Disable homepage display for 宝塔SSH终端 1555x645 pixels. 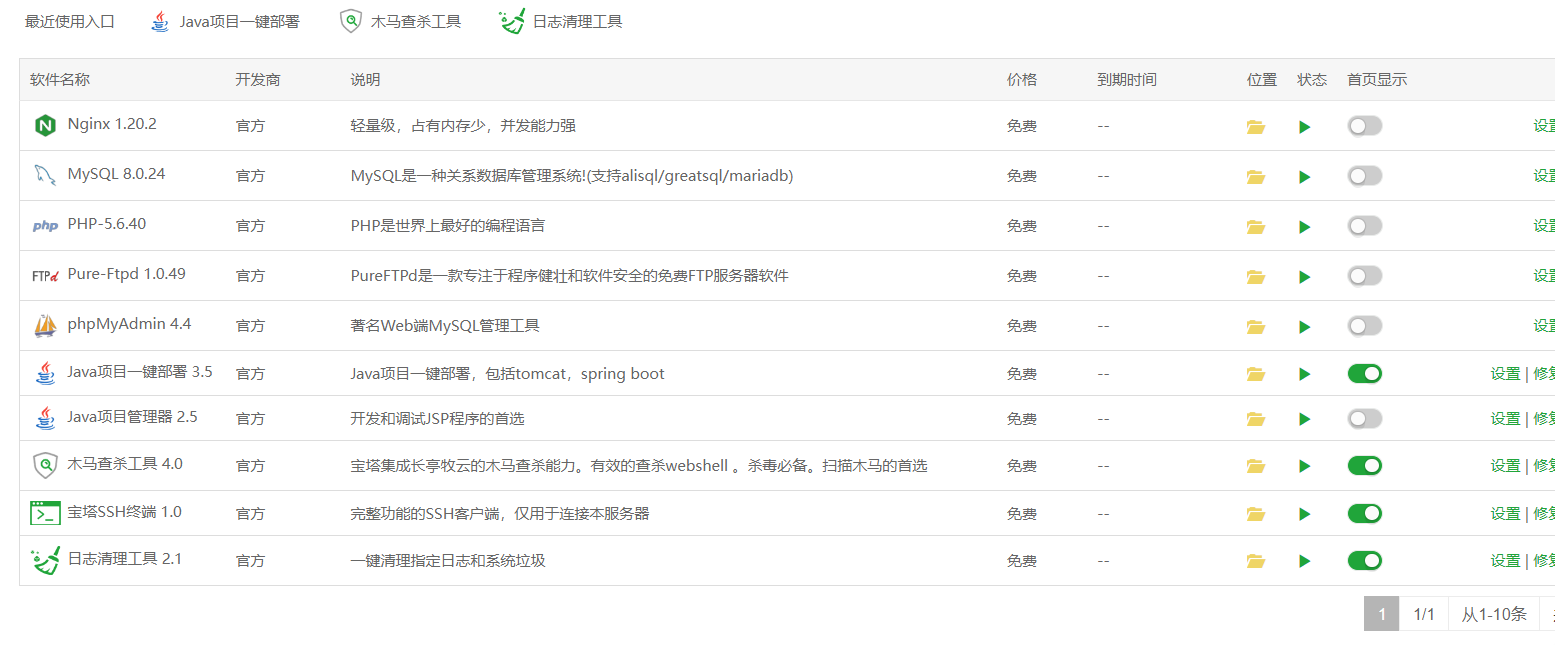click(1365, 513)
